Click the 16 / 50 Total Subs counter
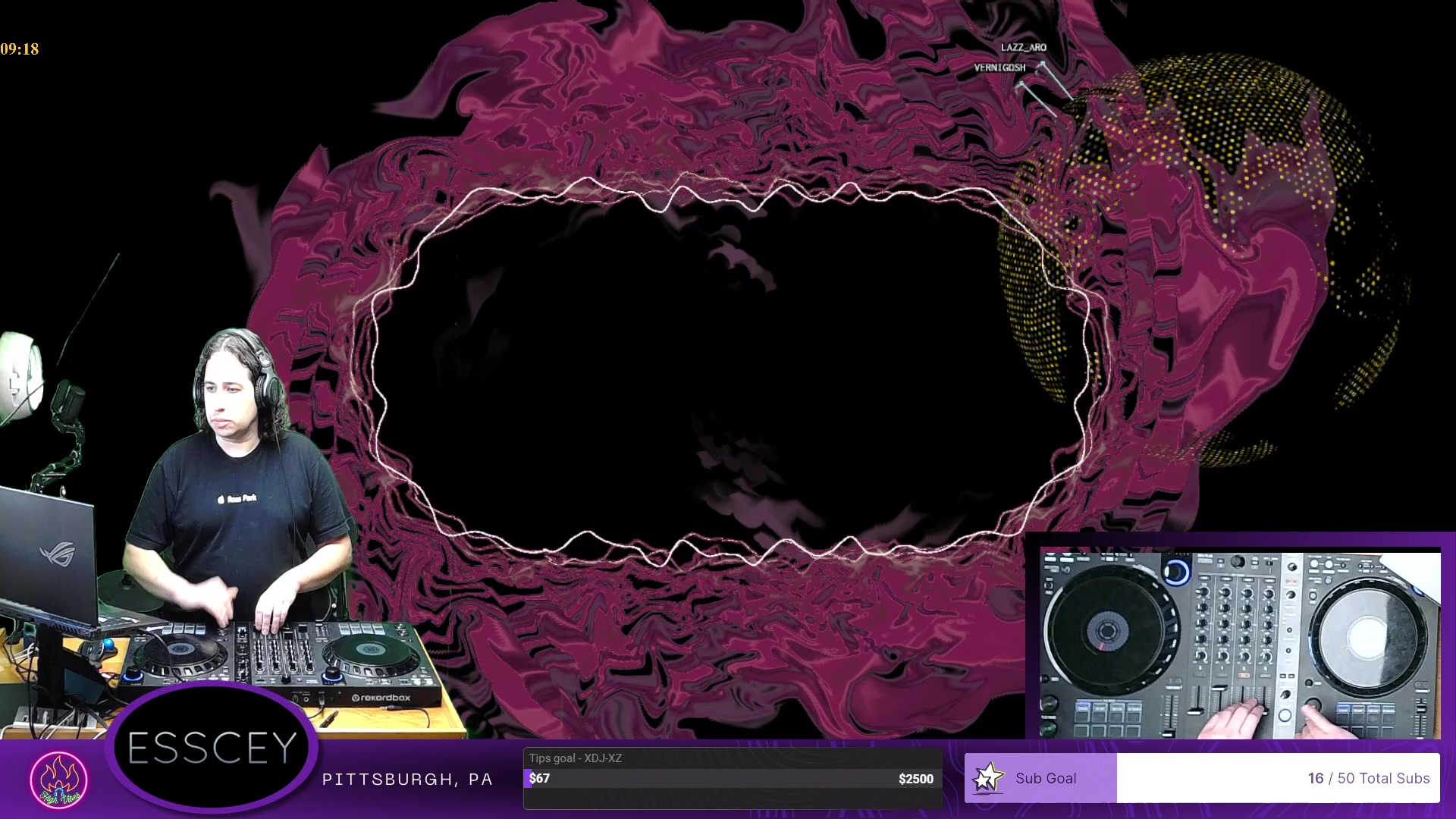This screenshot has height=819, width=1456. point(1368,778)
